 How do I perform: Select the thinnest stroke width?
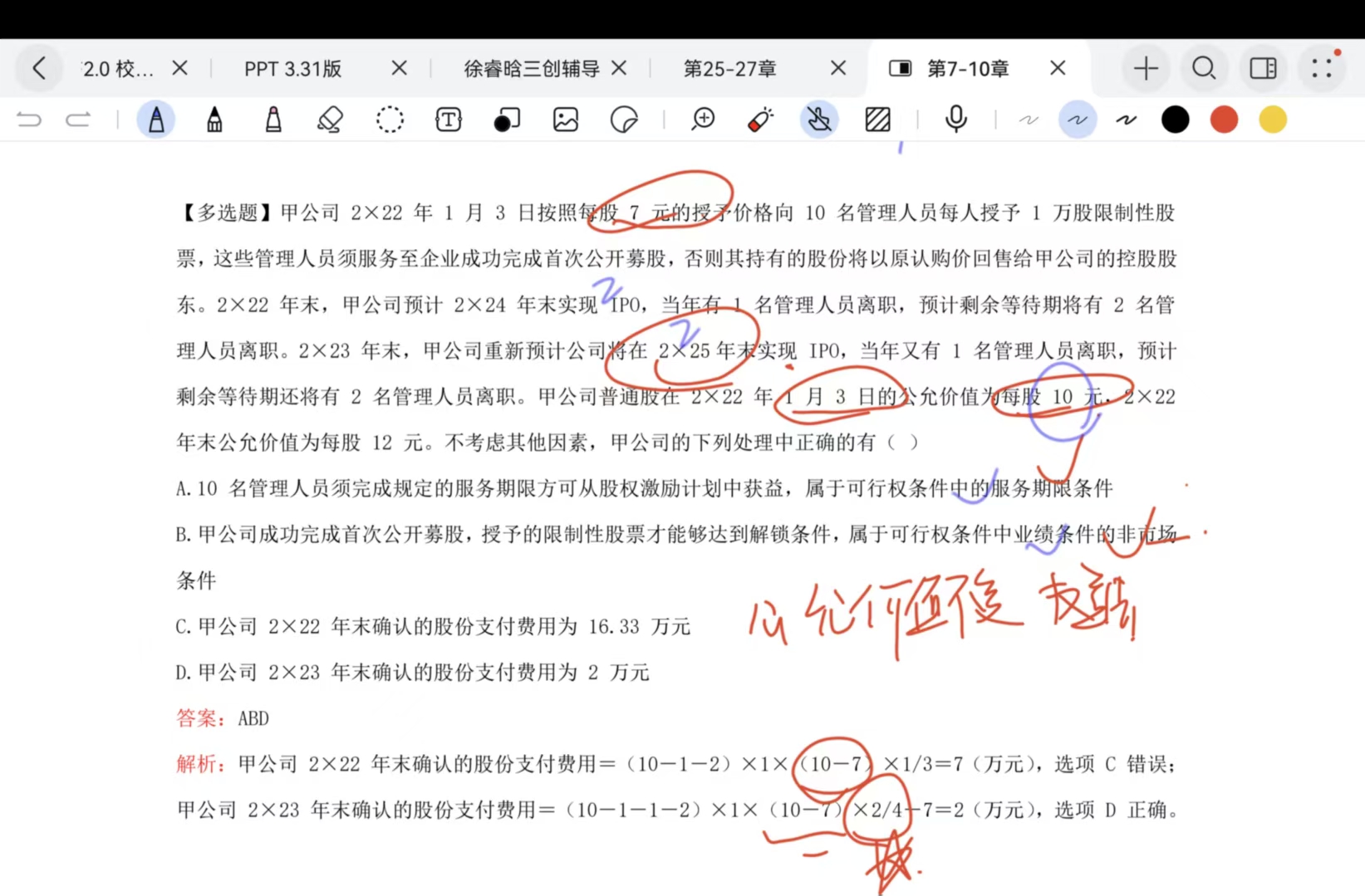pyautogui.click(x=1029, y=120)
